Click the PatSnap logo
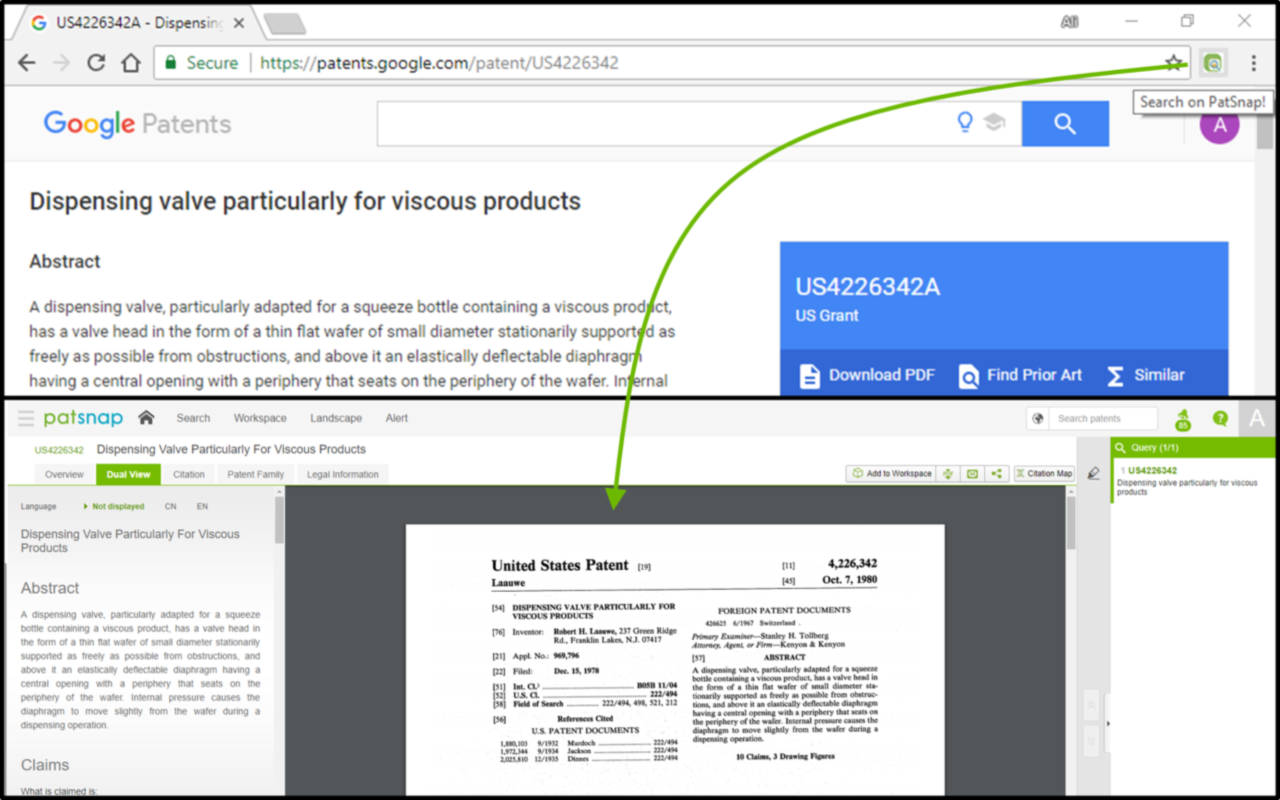Screen dimensions: 1280x800 [83, 418]
